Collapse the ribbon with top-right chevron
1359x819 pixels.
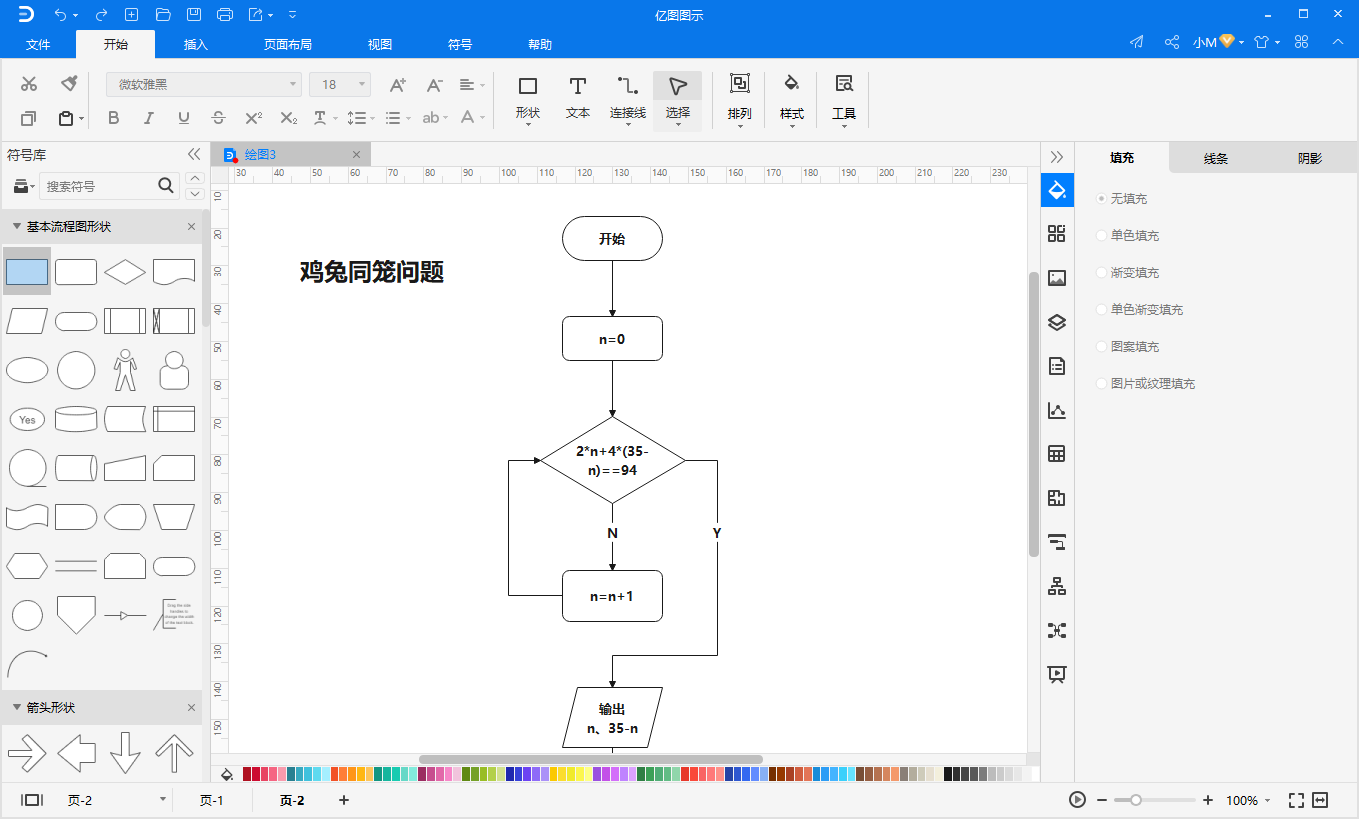click(1338, 42)
